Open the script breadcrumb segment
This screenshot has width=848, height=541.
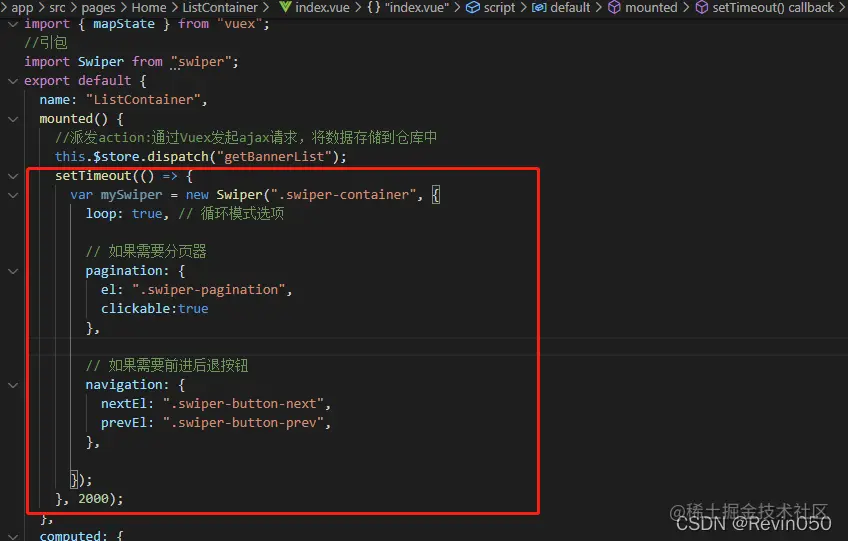499,8
